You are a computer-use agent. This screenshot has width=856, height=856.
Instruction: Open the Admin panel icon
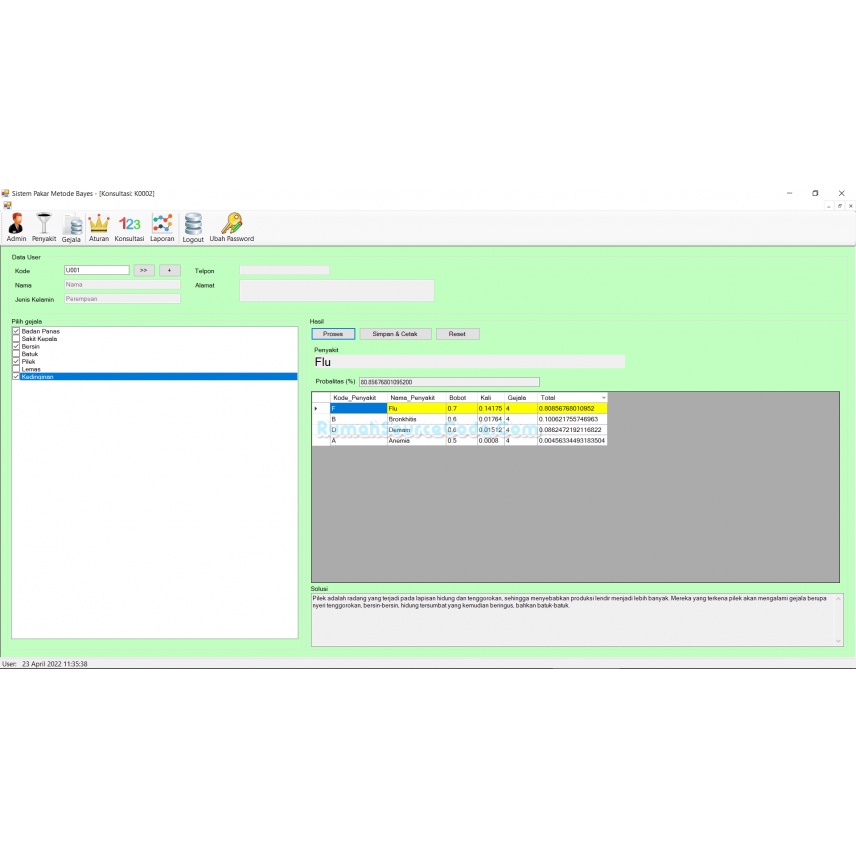[x=16, y=225]
